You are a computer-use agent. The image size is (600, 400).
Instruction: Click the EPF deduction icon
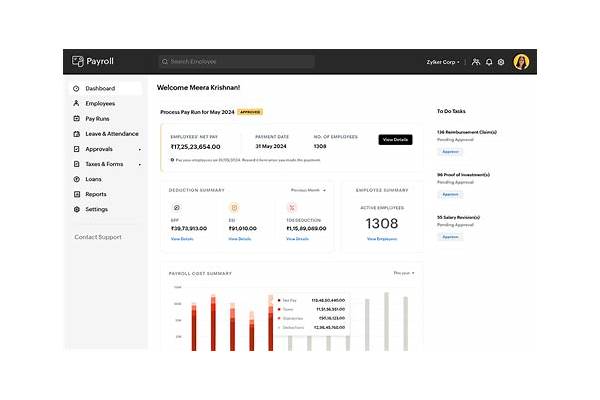(176, 208)
